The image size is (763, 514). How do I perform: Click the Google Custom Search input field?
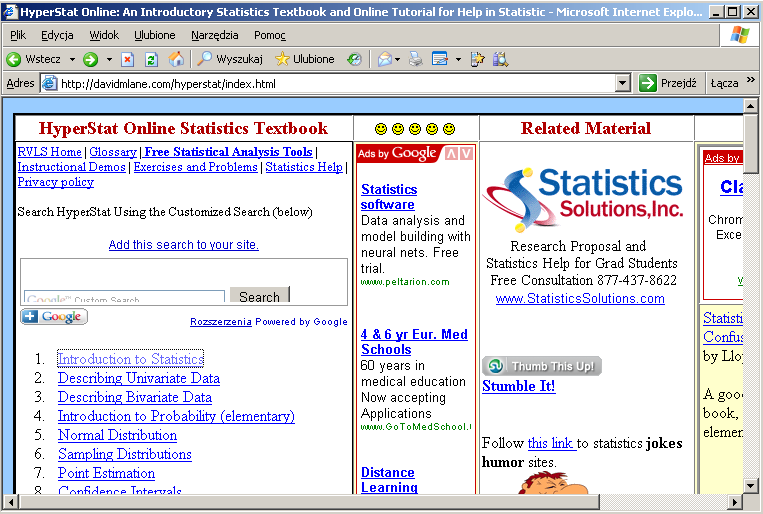(125, 296)
